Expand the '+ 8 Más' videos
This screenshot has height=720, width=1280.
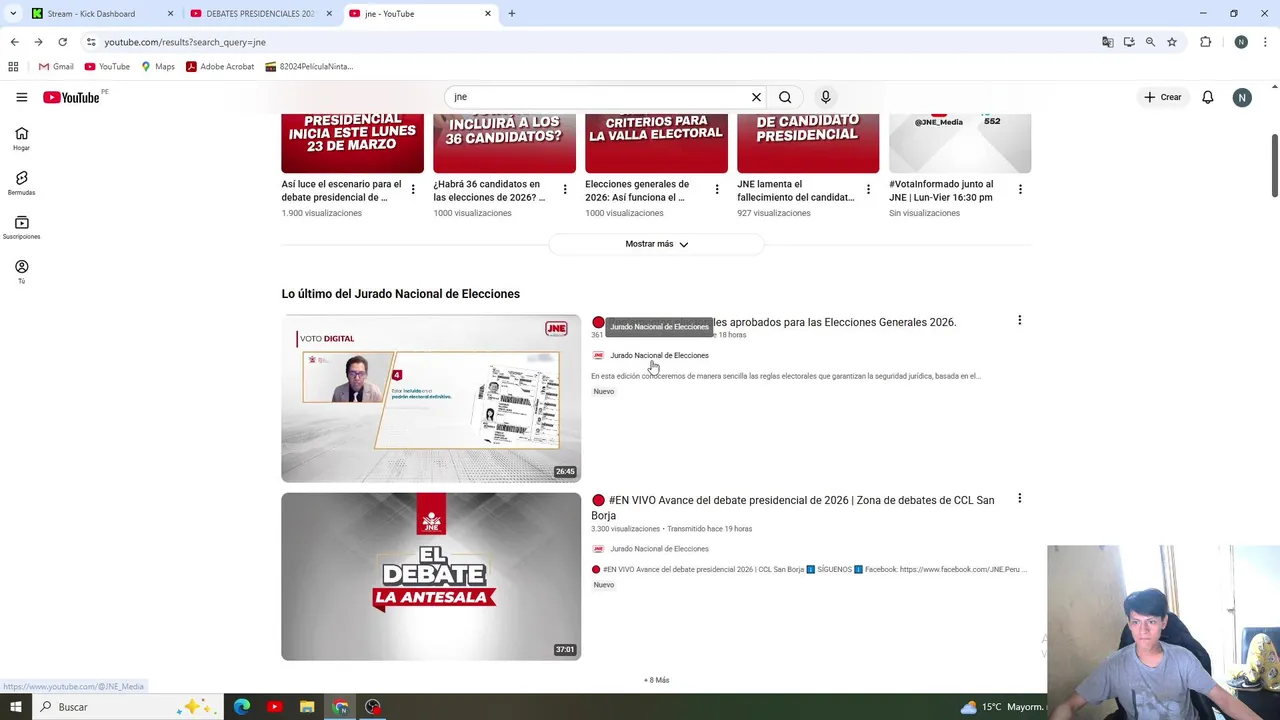point(656,680)
